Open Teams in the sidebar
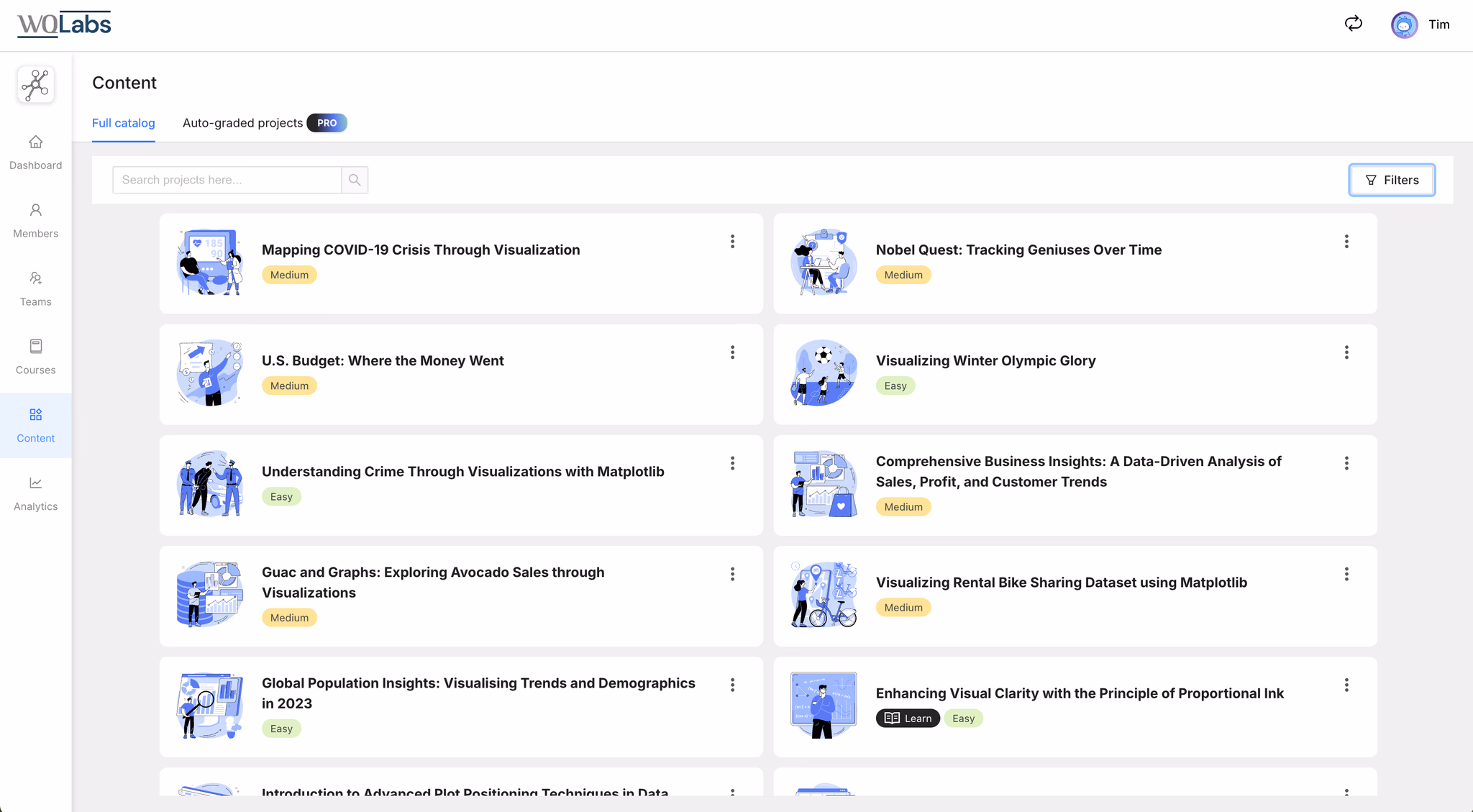This screenshot has width=1473, height=812. 36,289
